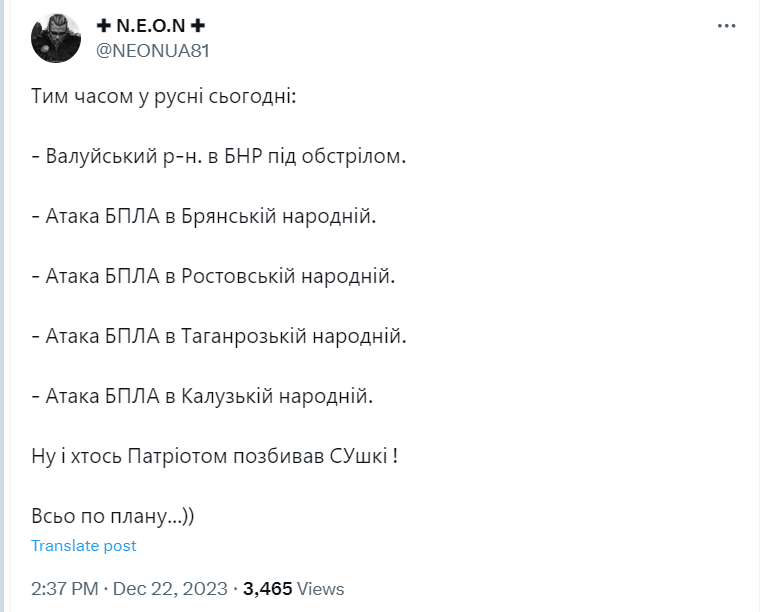Open the @NEONUA81 handle link
Image resolution: width=767 pixels, height=612 pixels.
(153, 50)
